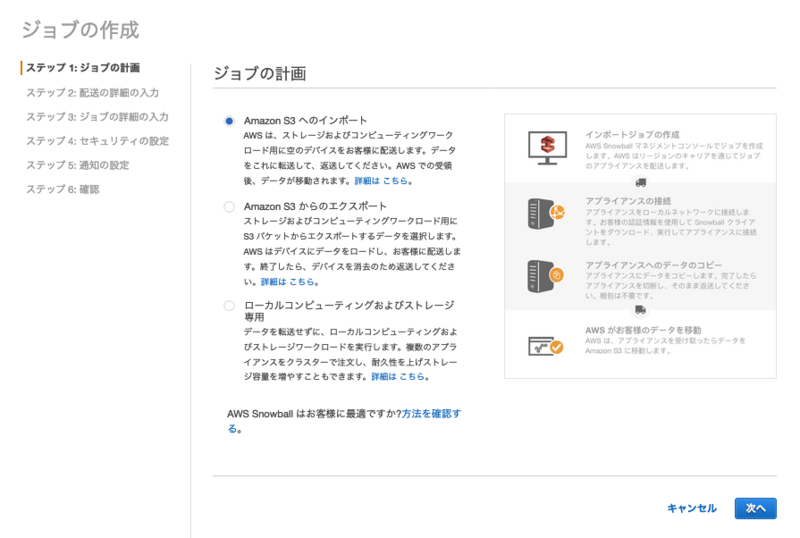Select ローカルコンピューティングおよびストレージ専用 radio button
The height and width of the screenshot is (538, 800).
229,306
